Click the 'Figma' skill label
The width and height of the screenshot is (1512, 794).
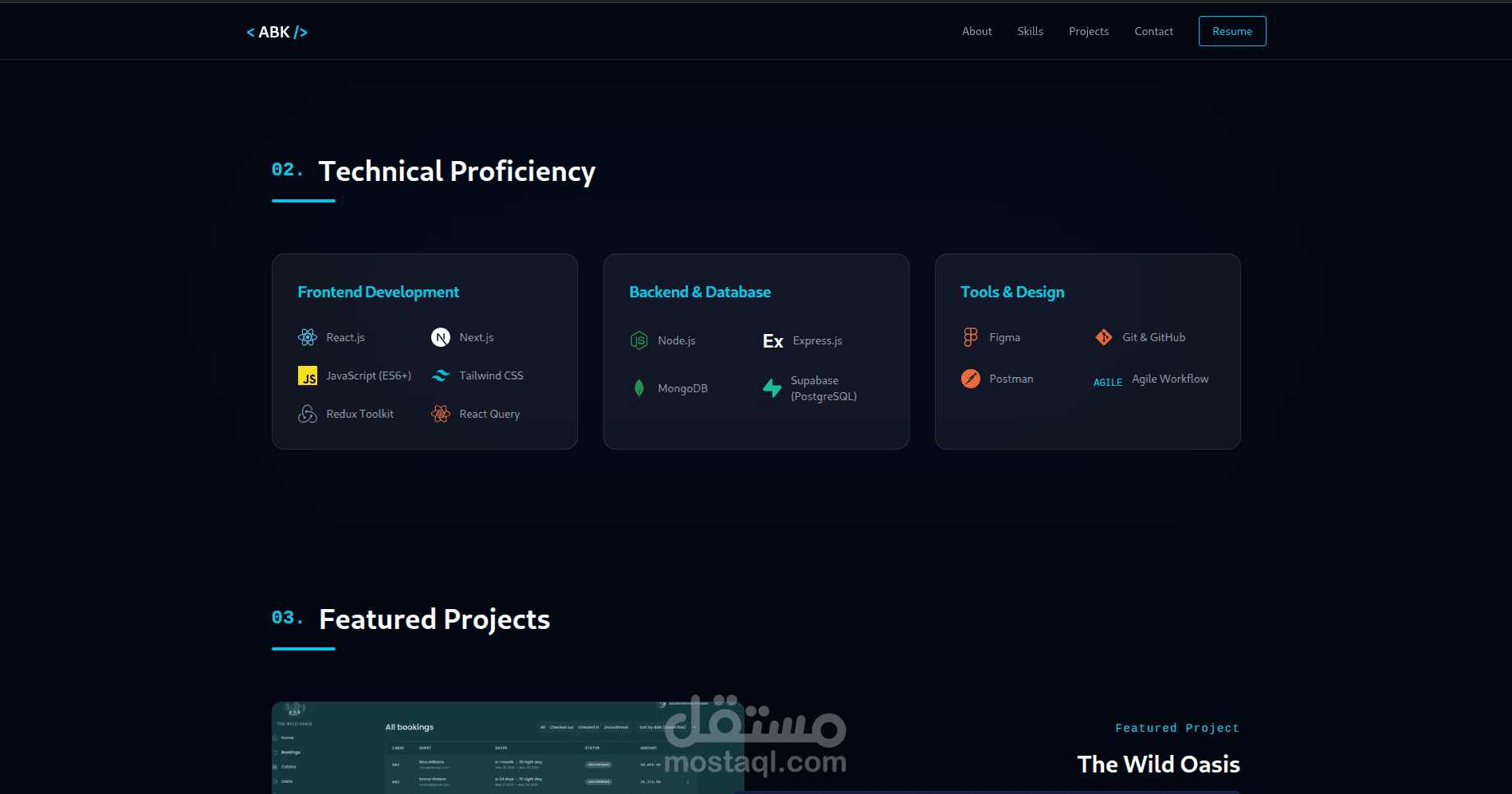pyautogui.click(x=1004, y=337)
